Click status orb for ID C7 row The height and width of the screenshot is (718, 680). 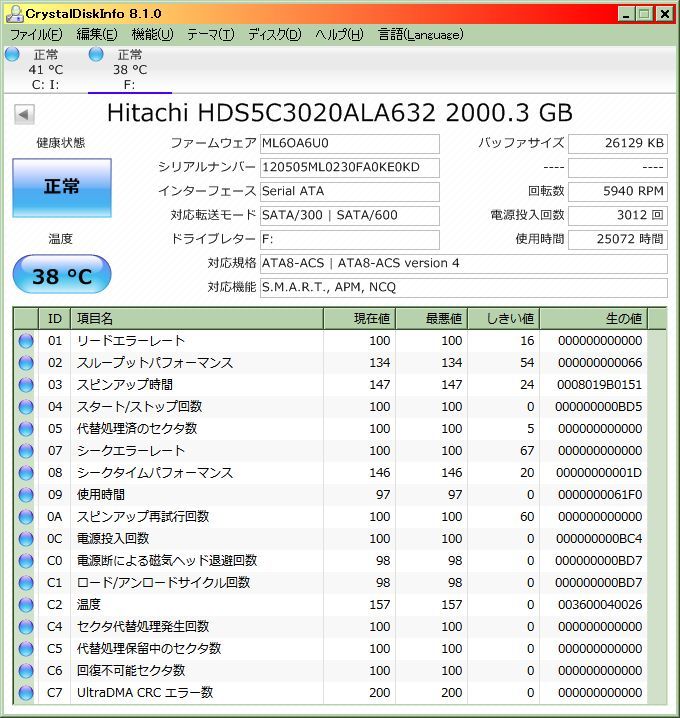tap(26, 692)
